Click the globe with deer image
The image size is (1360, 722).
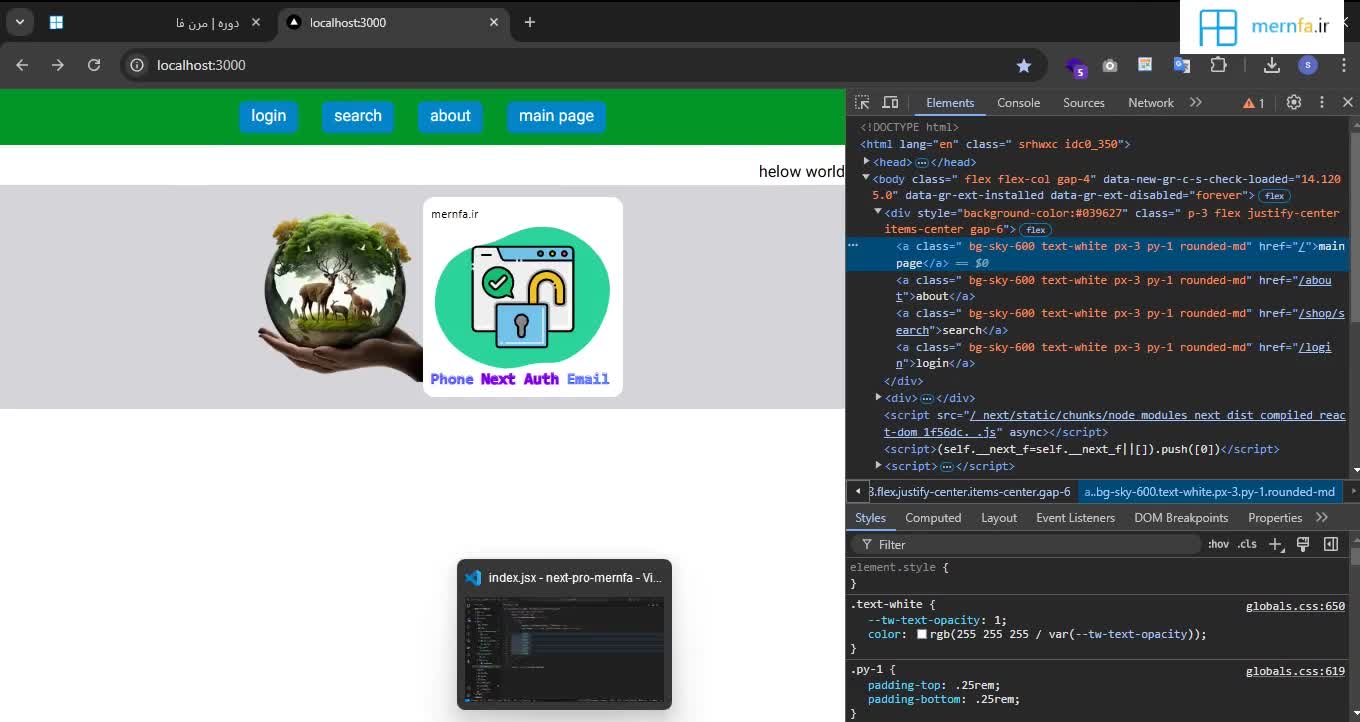340,297
